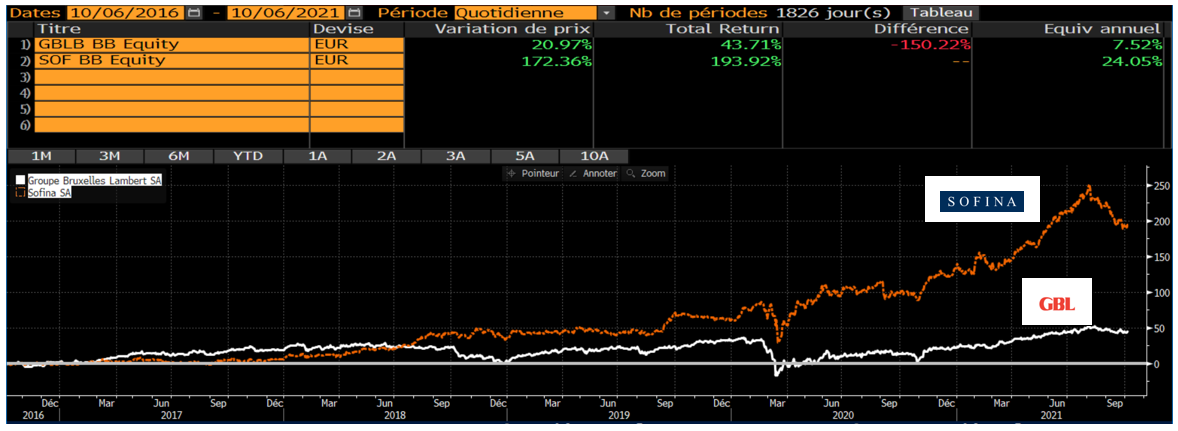Open the start date calendar picker

tap(195, 14)
